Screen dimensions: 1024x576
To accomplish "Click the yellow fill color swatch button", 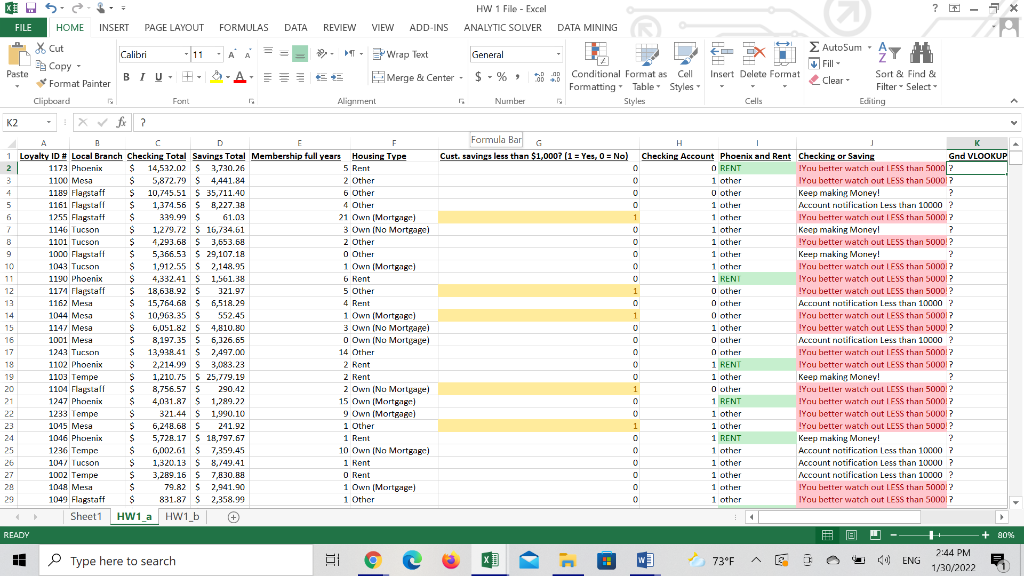I will [216, 77].
